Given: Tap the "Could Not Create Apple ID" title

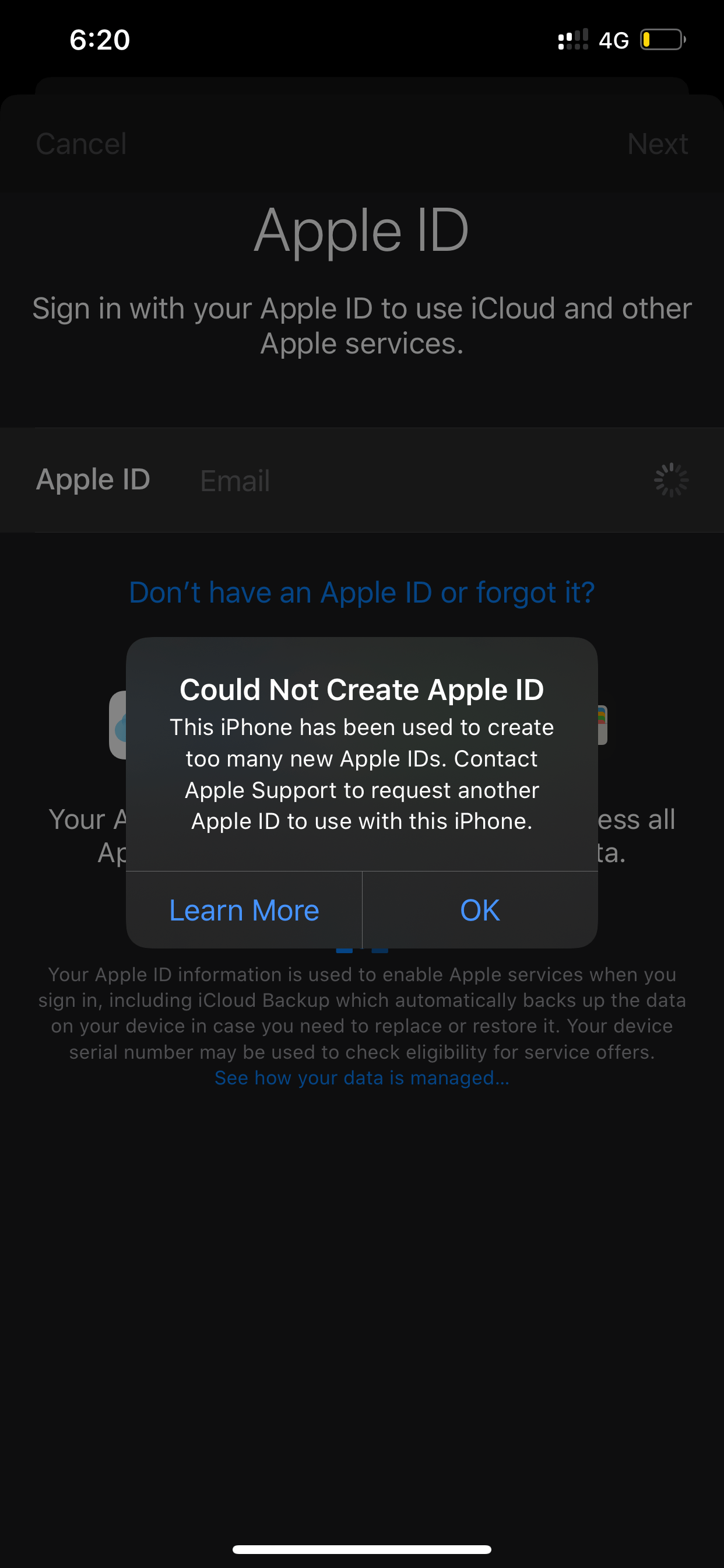Looking at the screenshot, I should click(x=362, y=689).
